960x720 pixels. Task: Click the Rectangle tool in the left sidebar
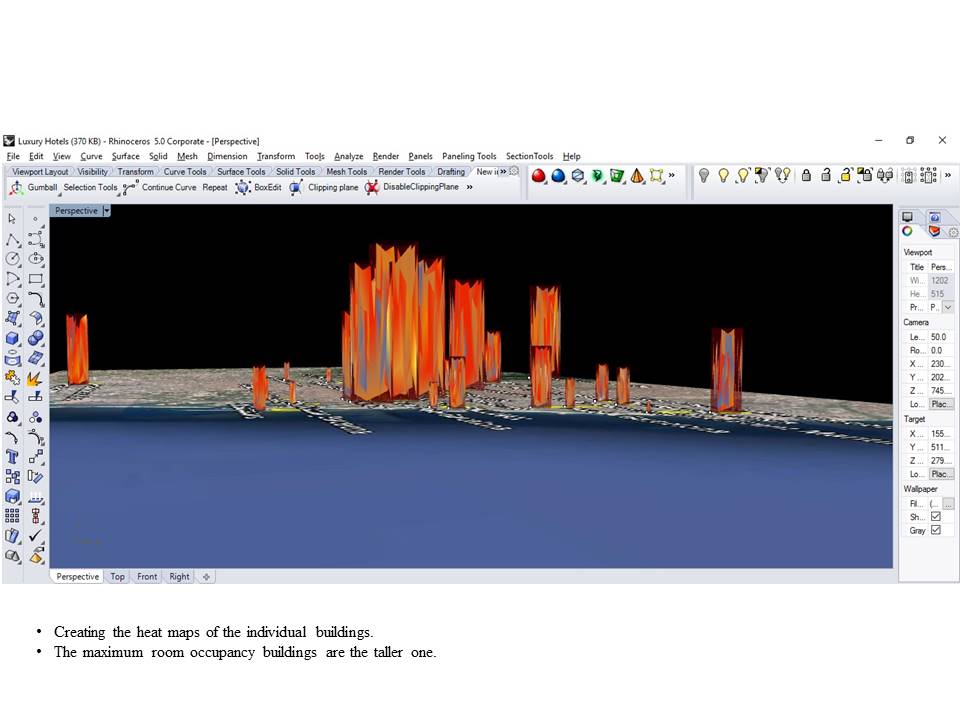click(x=34, y=276)
